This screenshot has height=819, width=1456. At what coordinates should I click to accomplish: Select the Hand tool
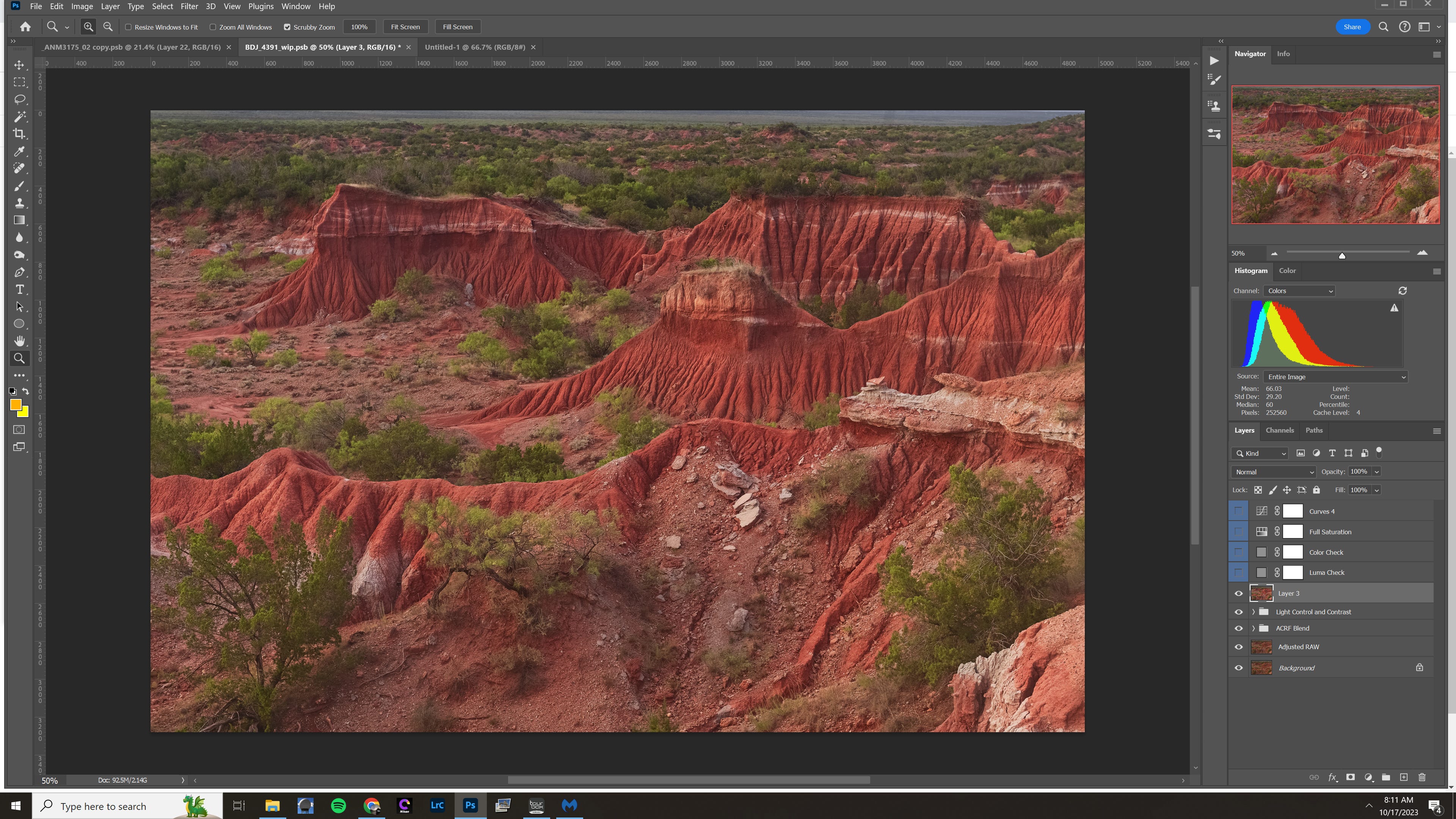point(19,341)
